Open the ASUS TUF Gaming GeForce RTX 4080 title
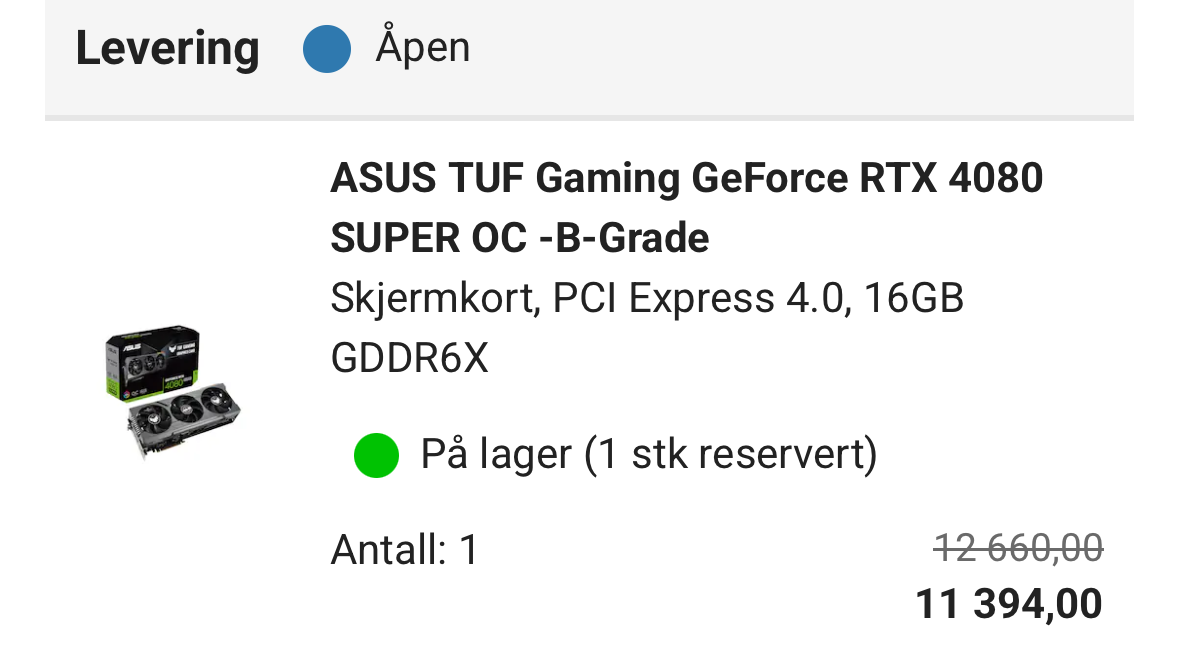This screenshot has height=671, width=1179. pyautogui.click(x=686, y=178)
